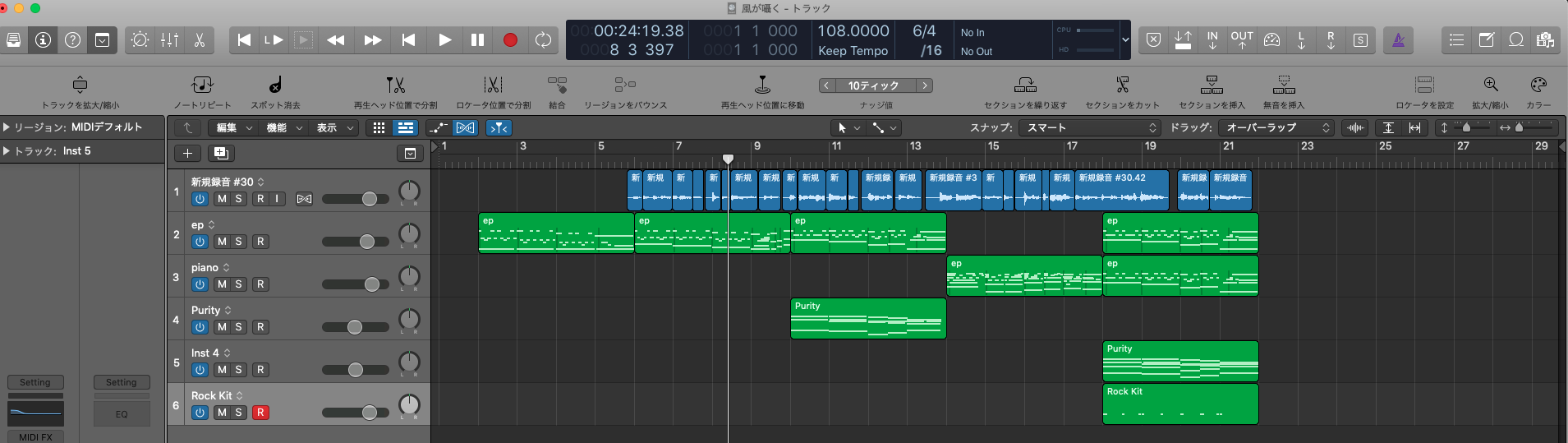Open the Loop Browser icon

click(1516, 39)
